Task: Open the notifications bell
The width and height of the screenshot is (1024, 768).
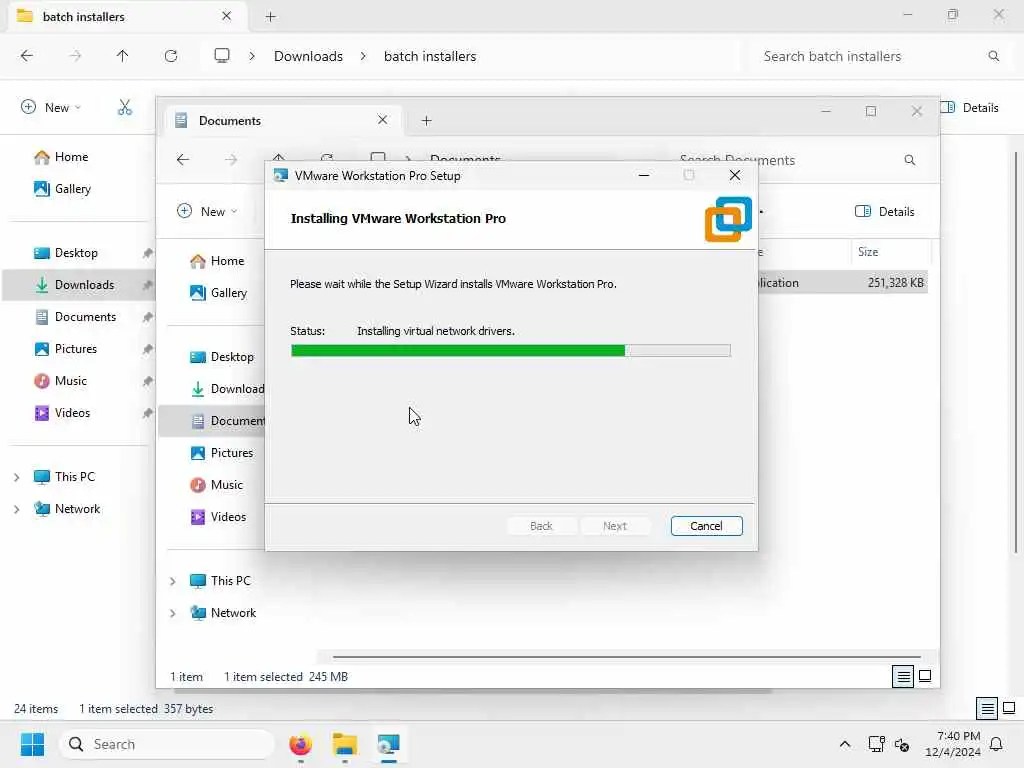Action: click(997, 744)
